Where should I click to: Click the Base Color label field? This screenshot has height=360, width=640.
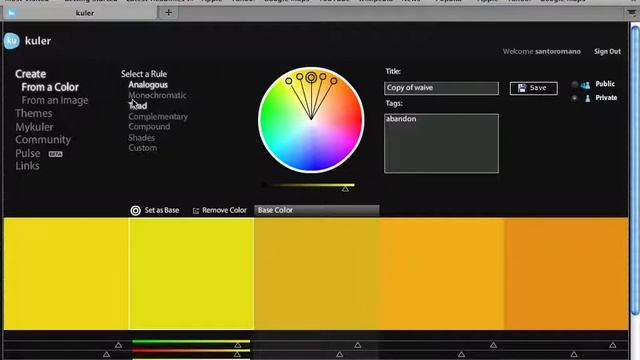(317, 210)
